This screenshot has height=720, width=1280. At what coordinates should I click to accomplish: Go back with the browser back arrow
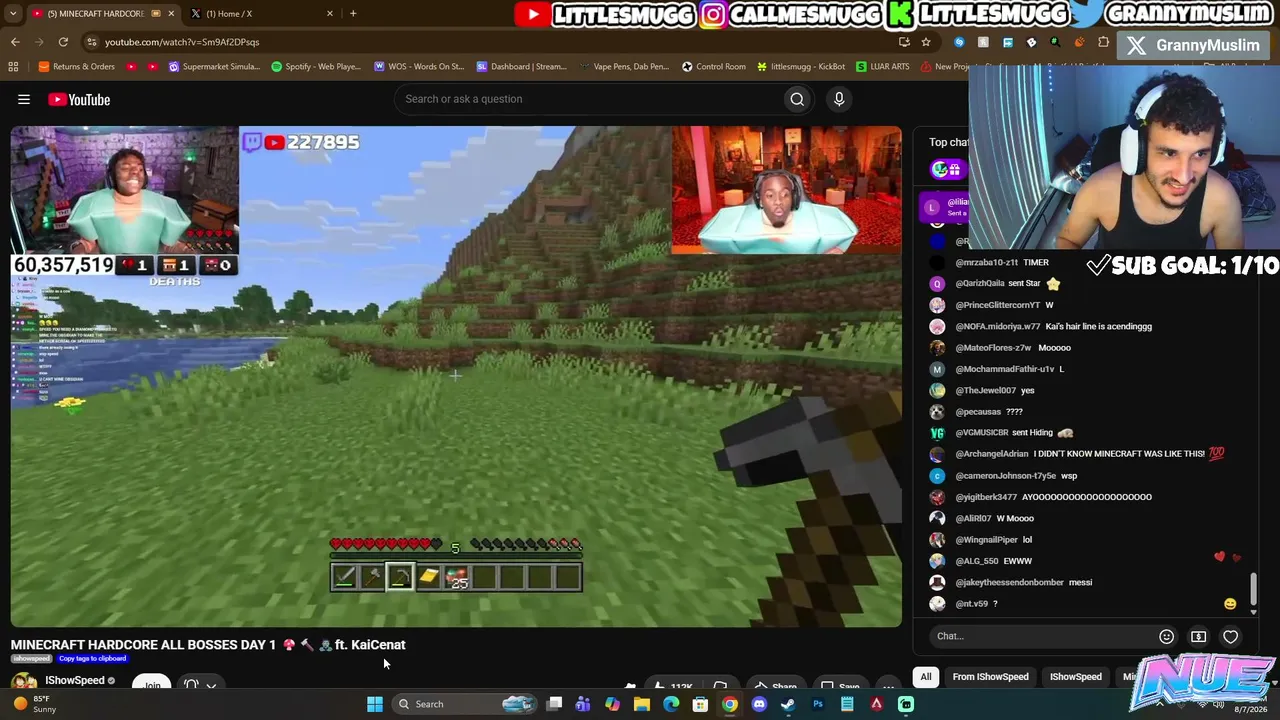[15, 42]
